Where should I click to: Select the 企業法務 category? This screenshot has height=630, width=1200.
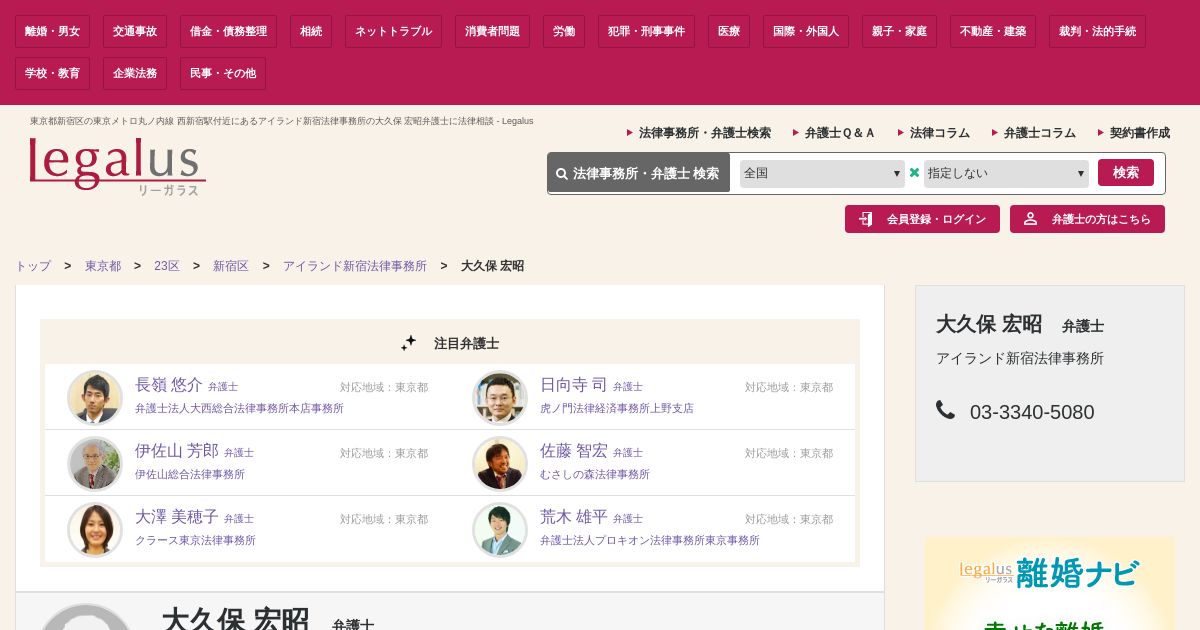[135, 73]
